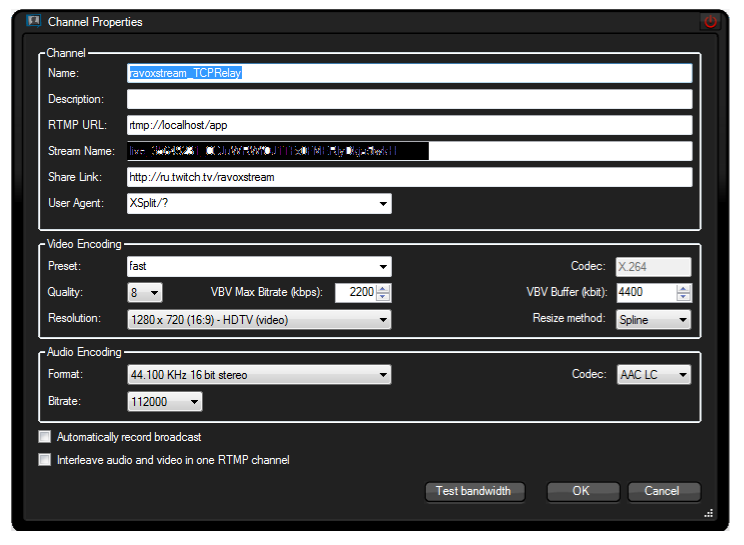Screen dimensions: 744x545
Task: Confirm settings with OK button
Action: (x=581, y=491)
